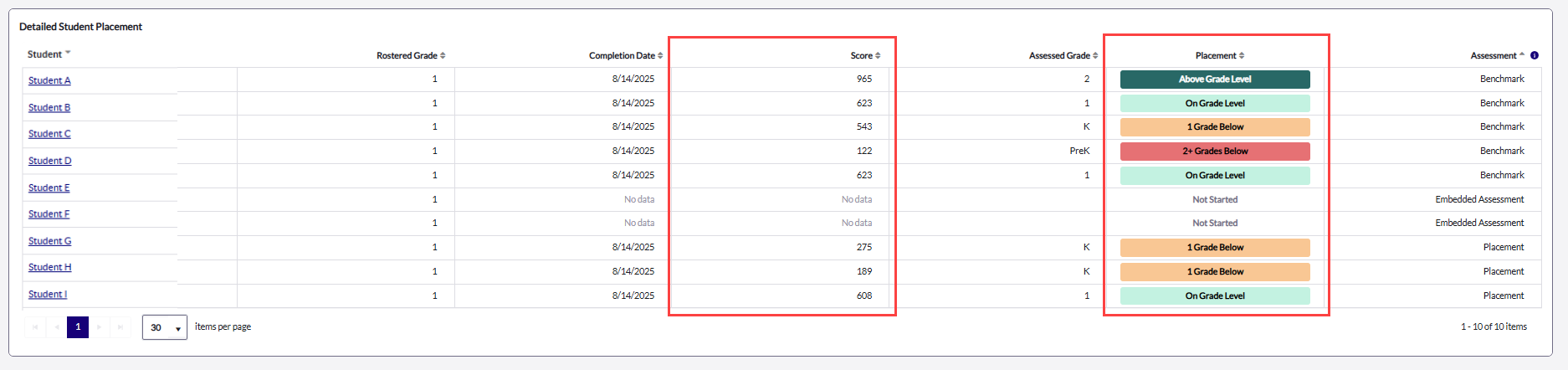Open the items per page dropdown
Viewport: 1568px width, 370px height.
pyautogui.click(x=165, y=327)
